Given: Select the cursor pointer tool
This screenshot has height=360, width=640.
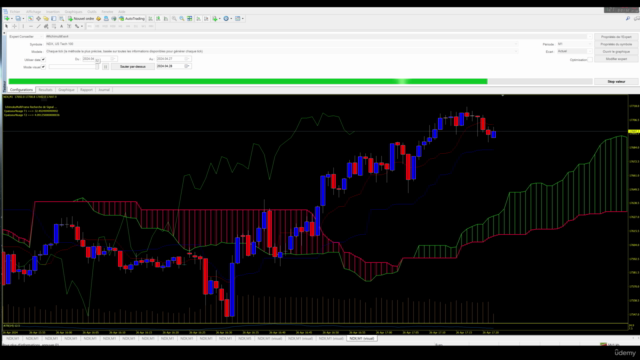Looking at the screenshot, I should [x=7, y=26].
